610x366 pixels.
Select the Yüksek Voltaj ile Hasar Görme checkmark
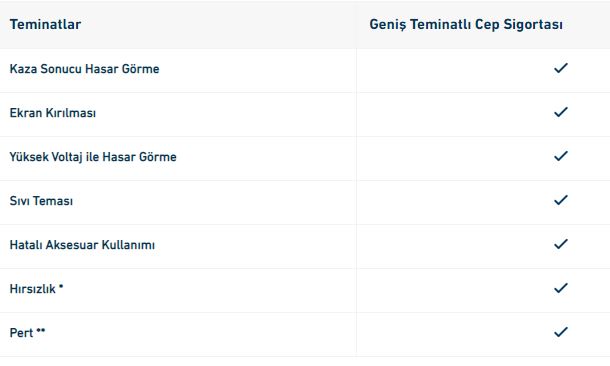(561, 156)
